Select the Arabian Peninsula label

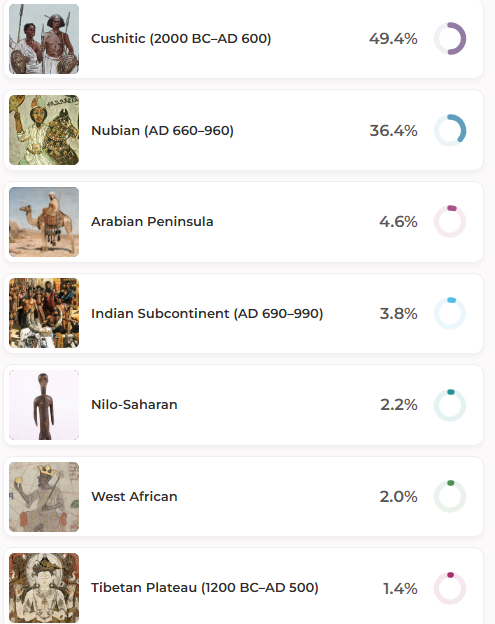[152, 221]
